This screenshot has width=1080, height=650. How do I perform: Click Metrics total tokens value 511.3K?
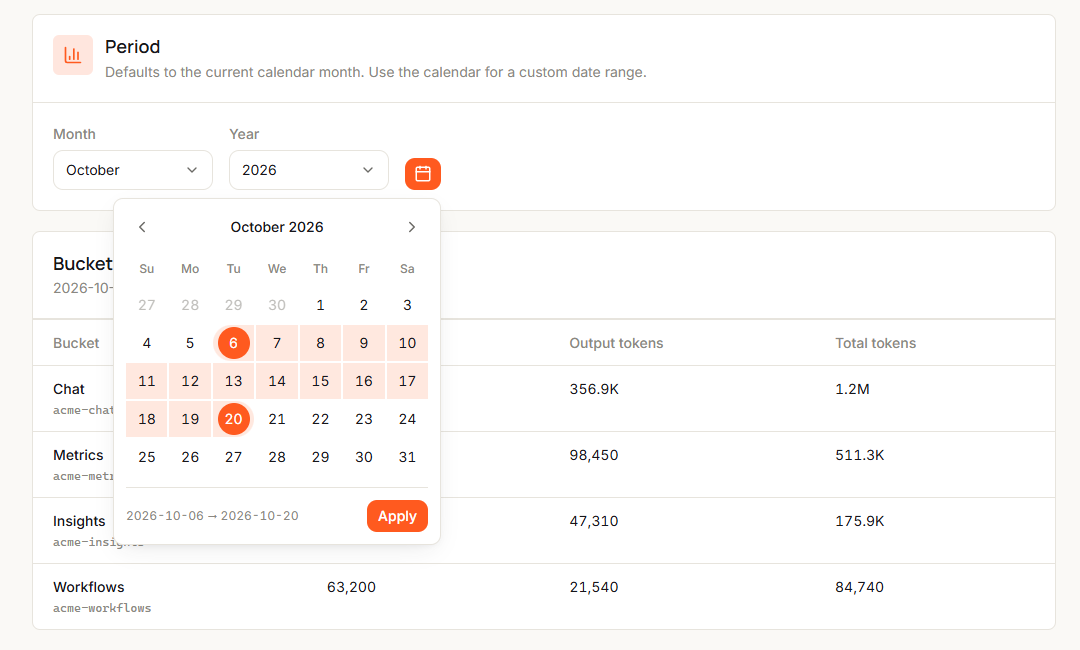[860, 455]
